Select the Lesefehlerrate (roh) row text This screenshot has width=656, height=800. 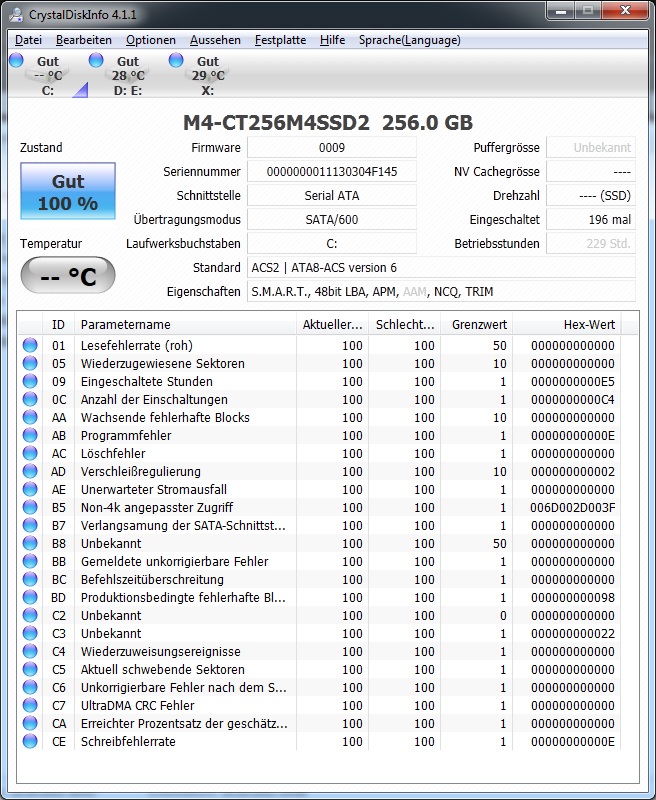coord(137,345)
